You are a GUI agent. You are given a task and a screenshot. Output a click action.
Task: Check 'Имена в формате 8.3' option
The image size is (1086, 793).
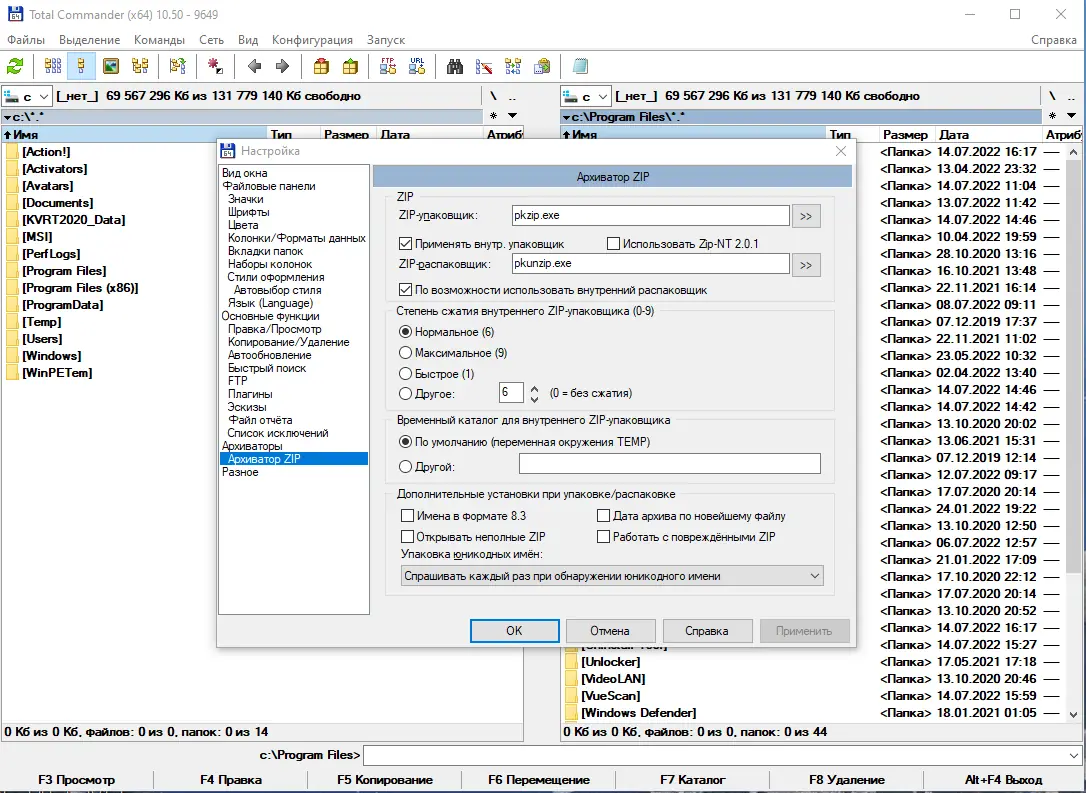pos(407,516)
